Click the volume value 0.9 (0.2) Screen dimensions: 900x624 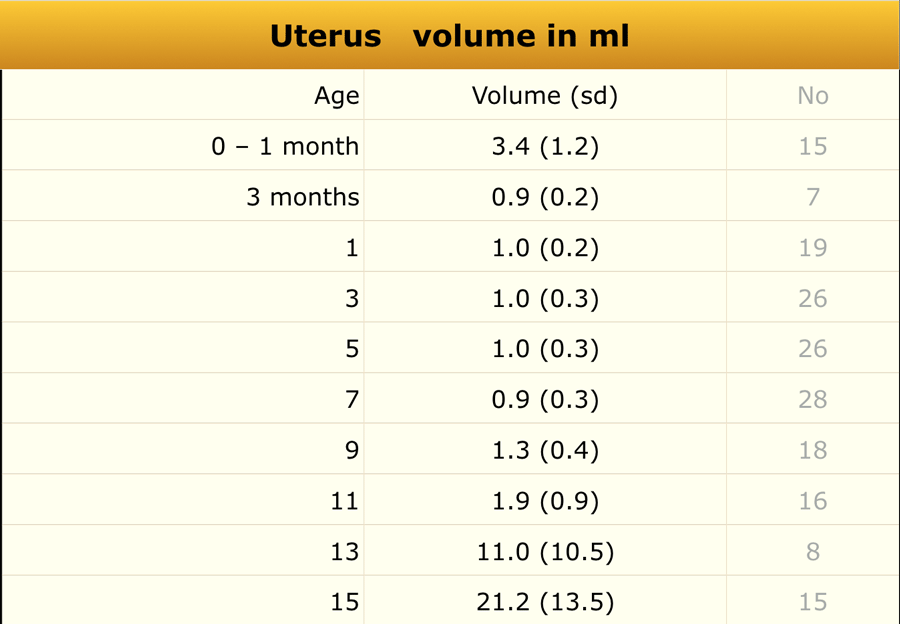[x=545, y=197]
